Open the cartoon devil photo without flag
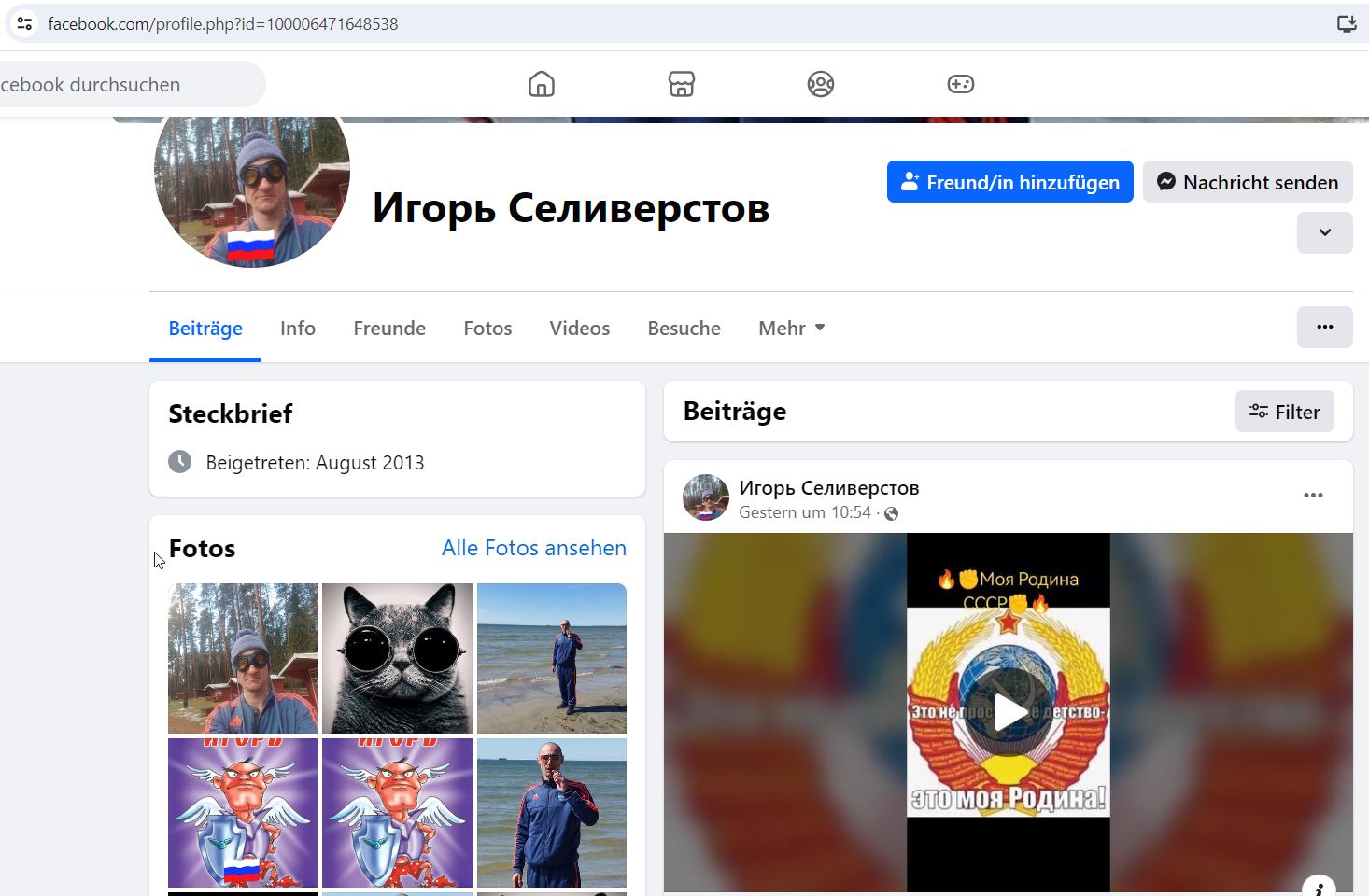1369x896 pixels. pyautogui.click(x=397, y=812)
